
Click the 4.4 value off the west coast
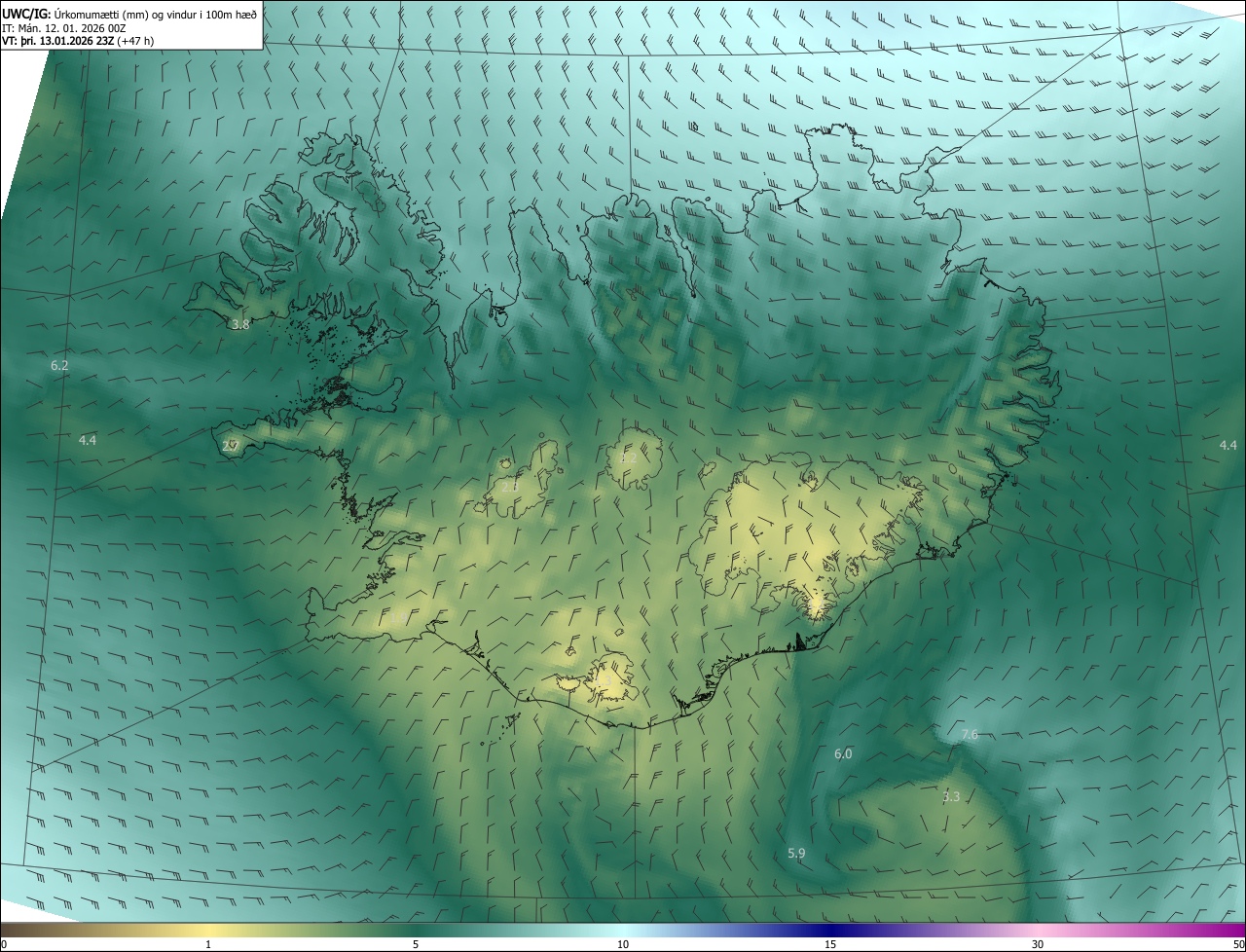coord(88,441)
